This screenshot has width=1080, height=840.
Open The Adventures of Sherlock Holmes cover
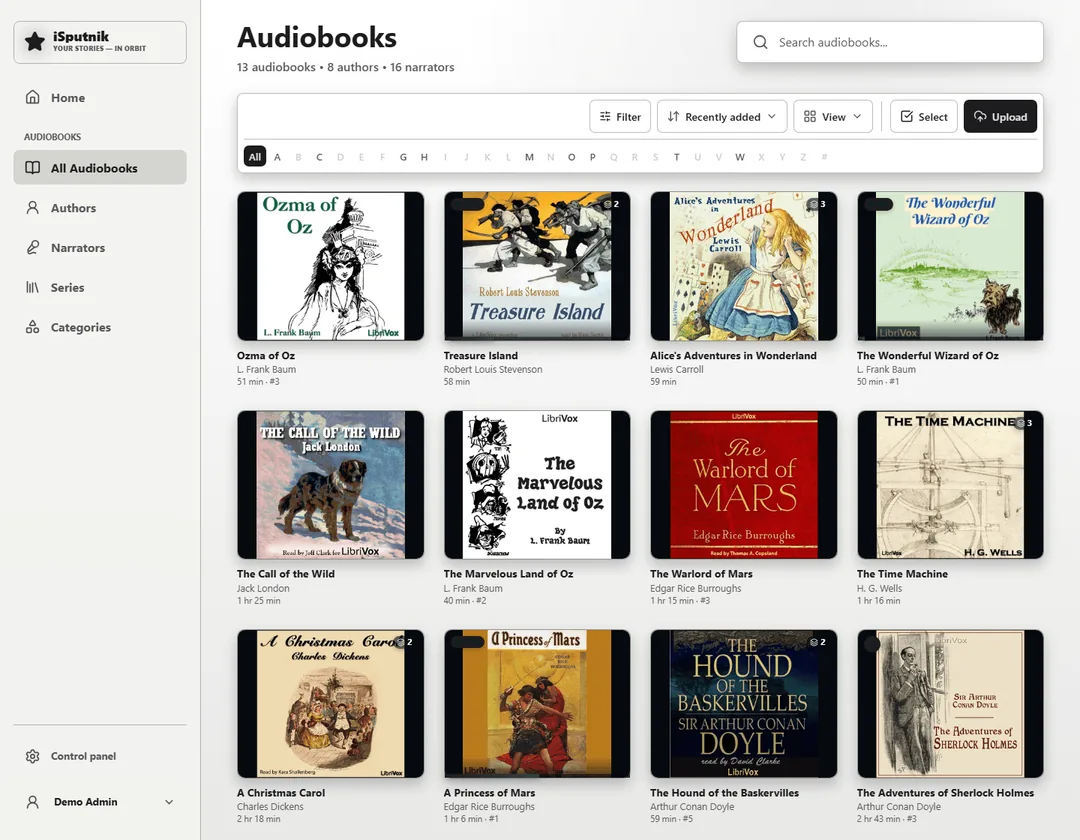pyautogui.click(x=951, y=704)
